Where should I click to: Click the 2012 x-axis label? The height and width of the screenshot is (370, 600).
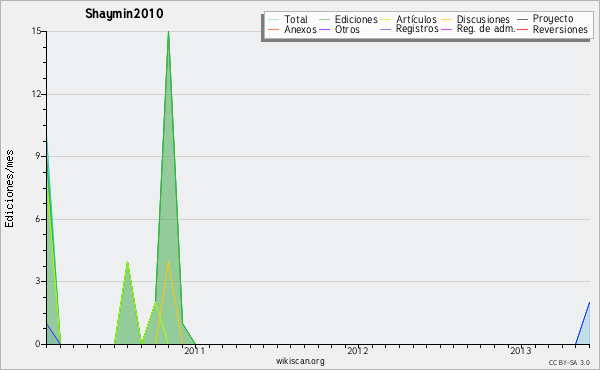coord(358,351)
